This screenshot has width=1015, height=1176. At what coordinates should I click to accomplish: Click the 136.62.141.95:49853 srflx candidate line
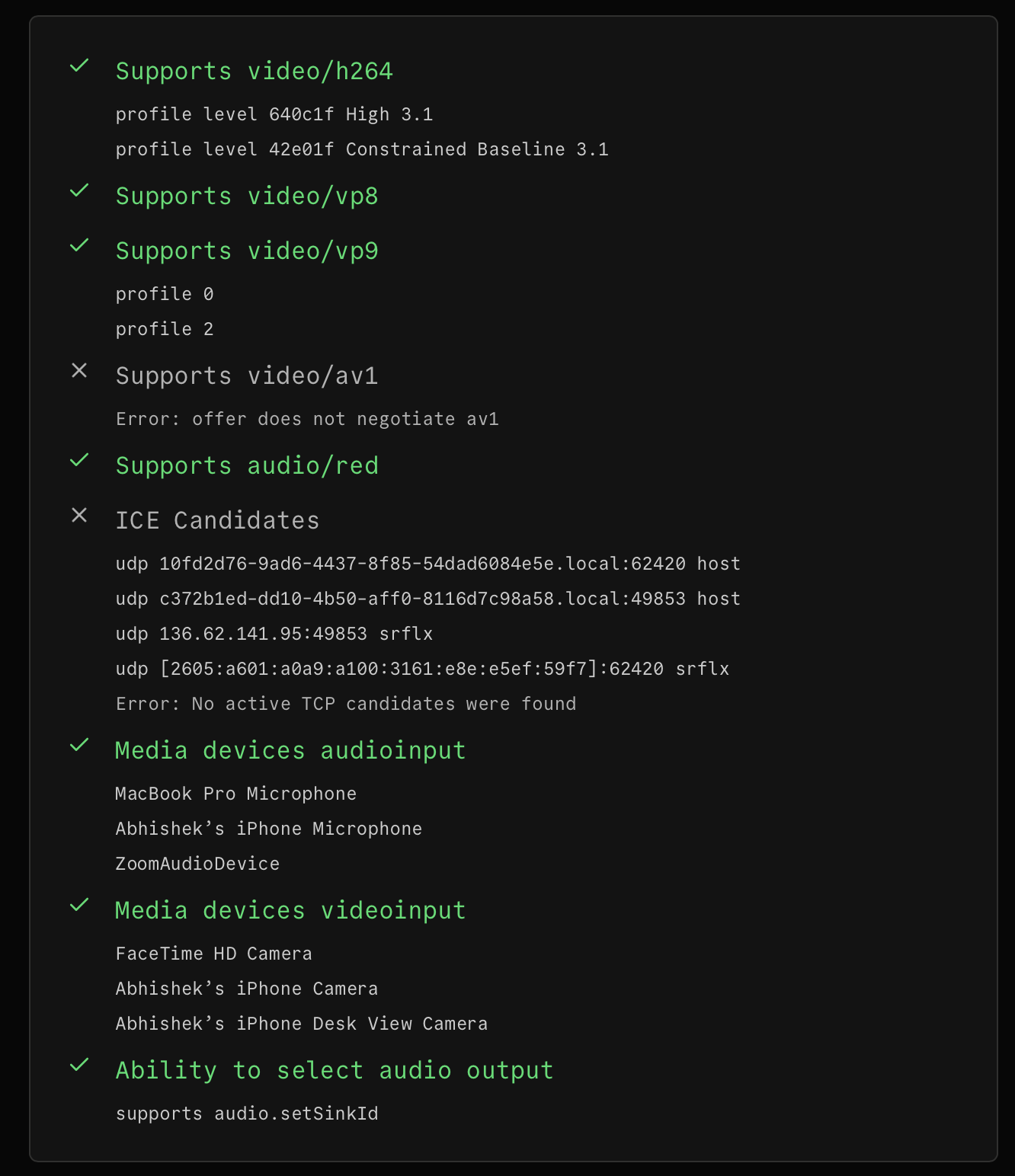pos(274,634)
